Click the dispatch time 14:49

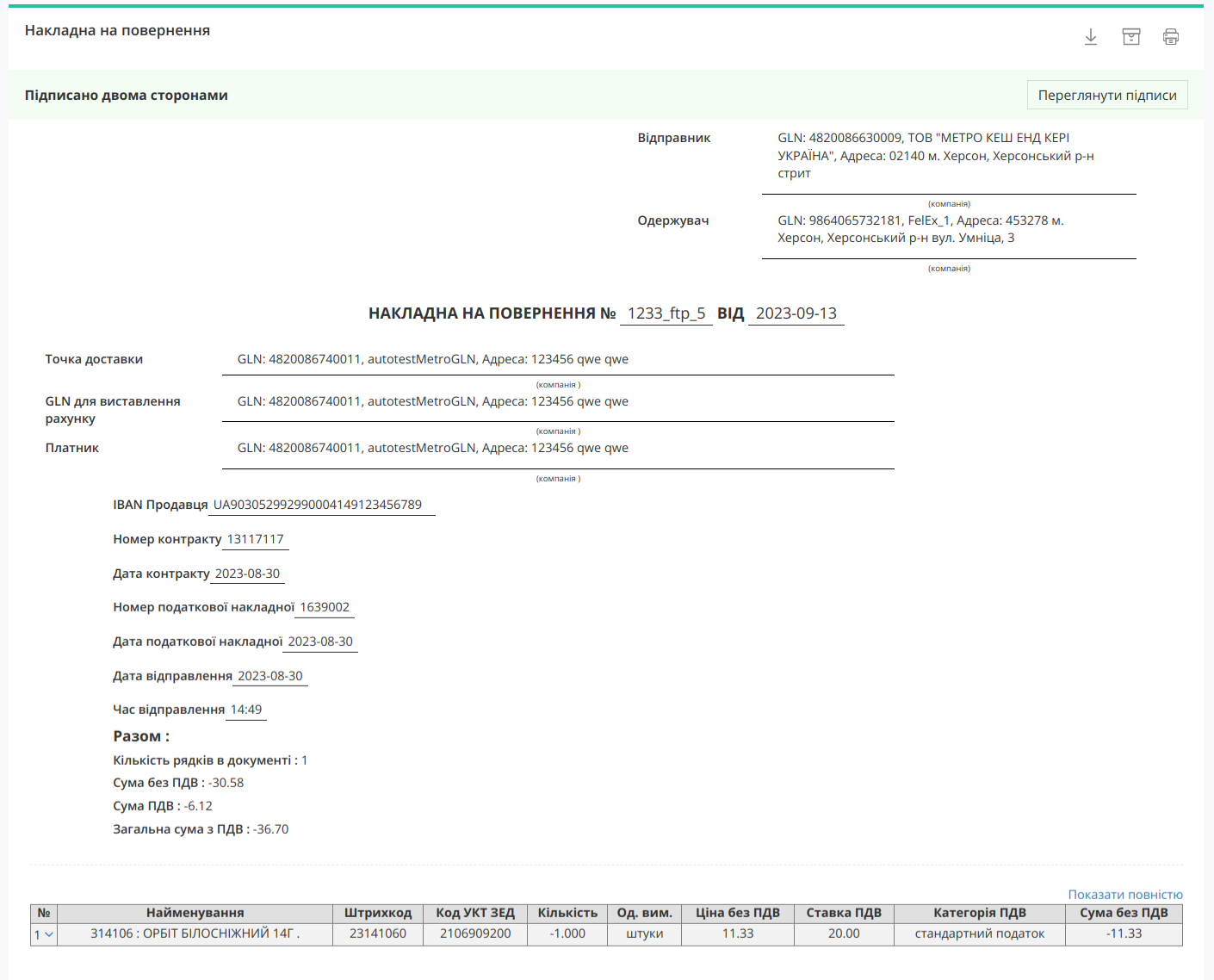pos(246,710)
